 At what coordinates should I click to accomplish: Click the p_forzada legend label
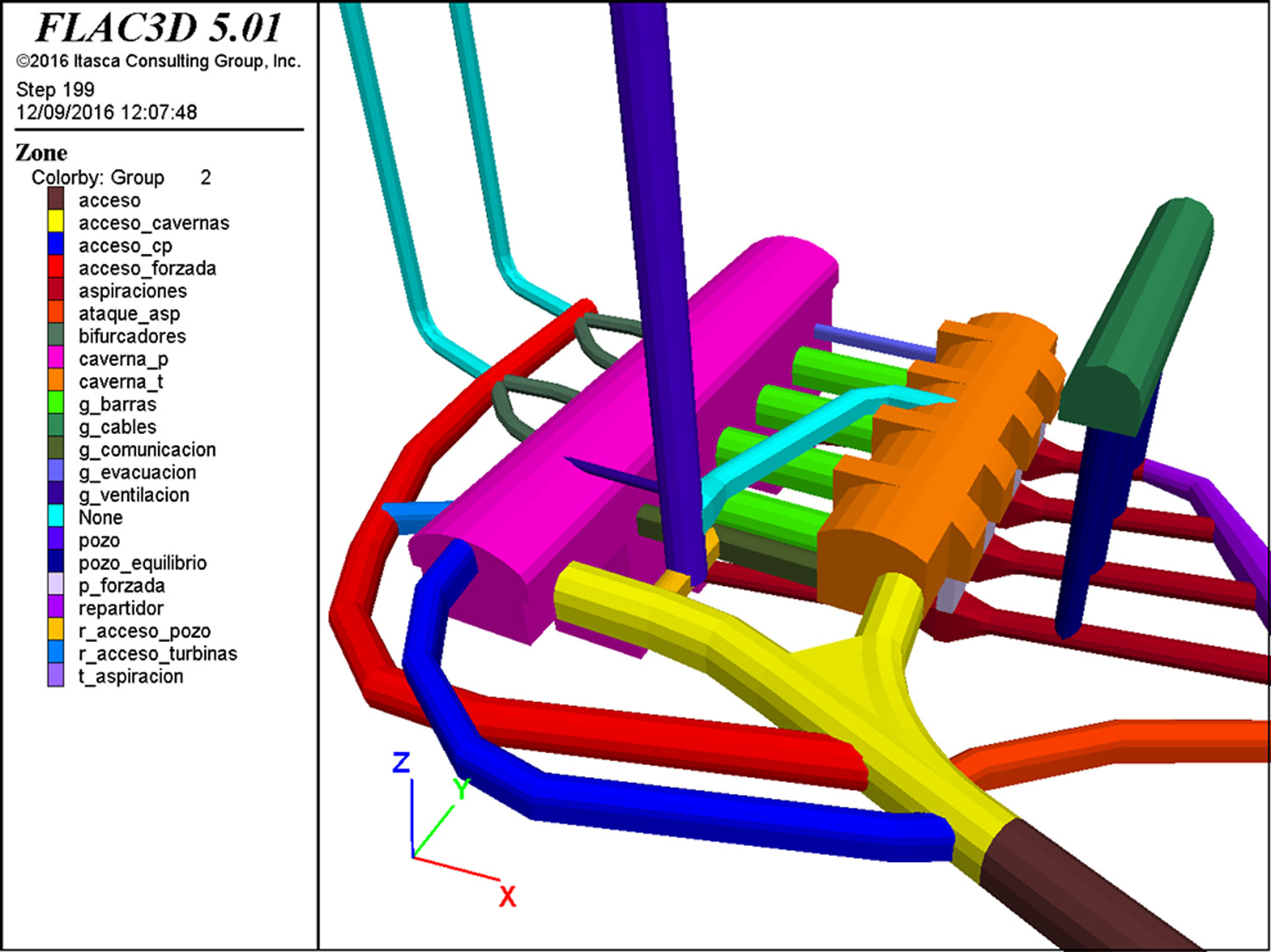point(121,586)
